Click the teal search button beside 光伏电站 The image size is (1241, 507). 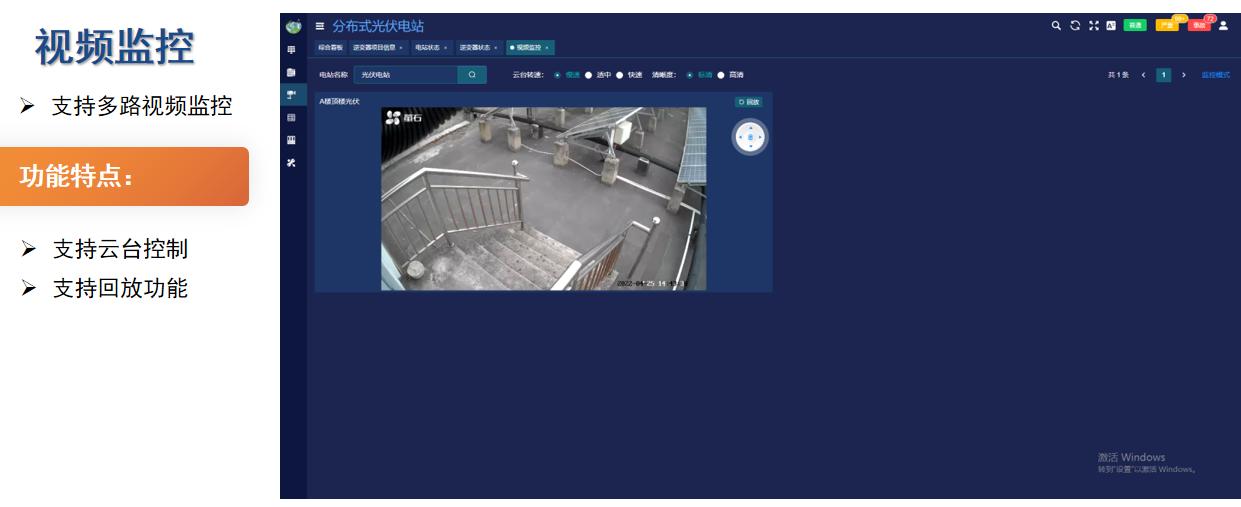[472, 75]
